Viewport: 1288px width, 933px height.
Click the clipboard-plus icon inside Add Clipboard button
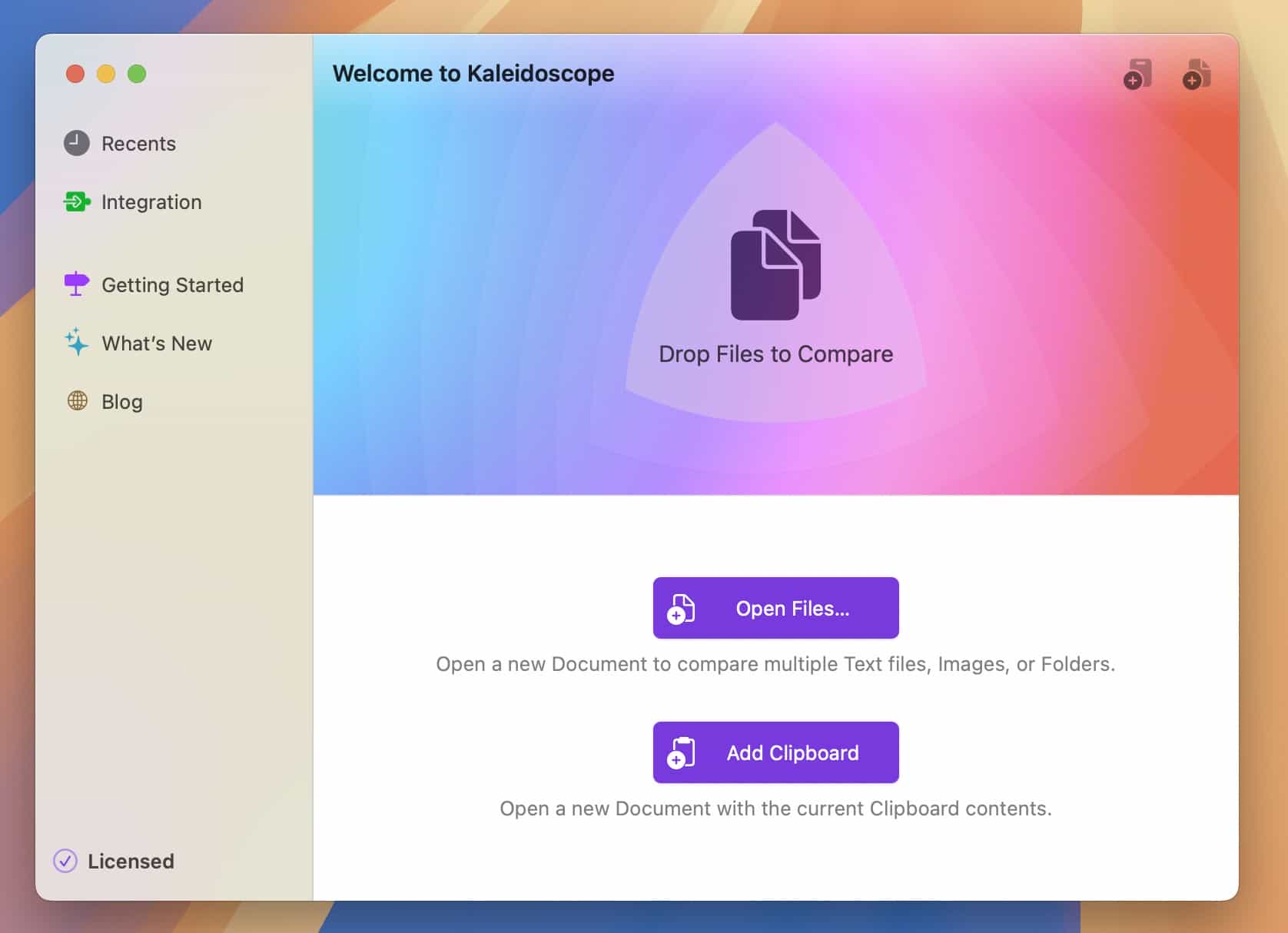coord(681,752)
